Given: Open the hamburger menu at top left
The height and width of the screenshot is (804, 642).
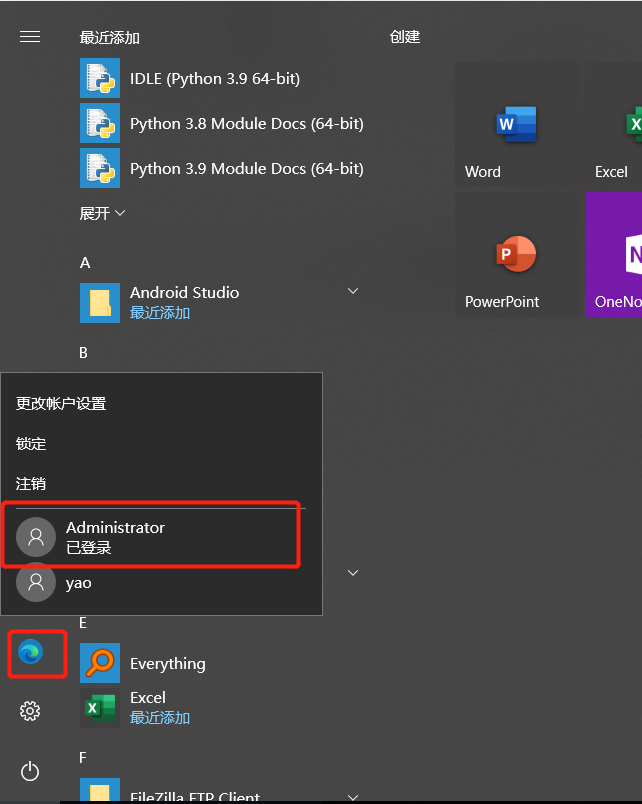Looking at the screenshot, I should [30, 37].
